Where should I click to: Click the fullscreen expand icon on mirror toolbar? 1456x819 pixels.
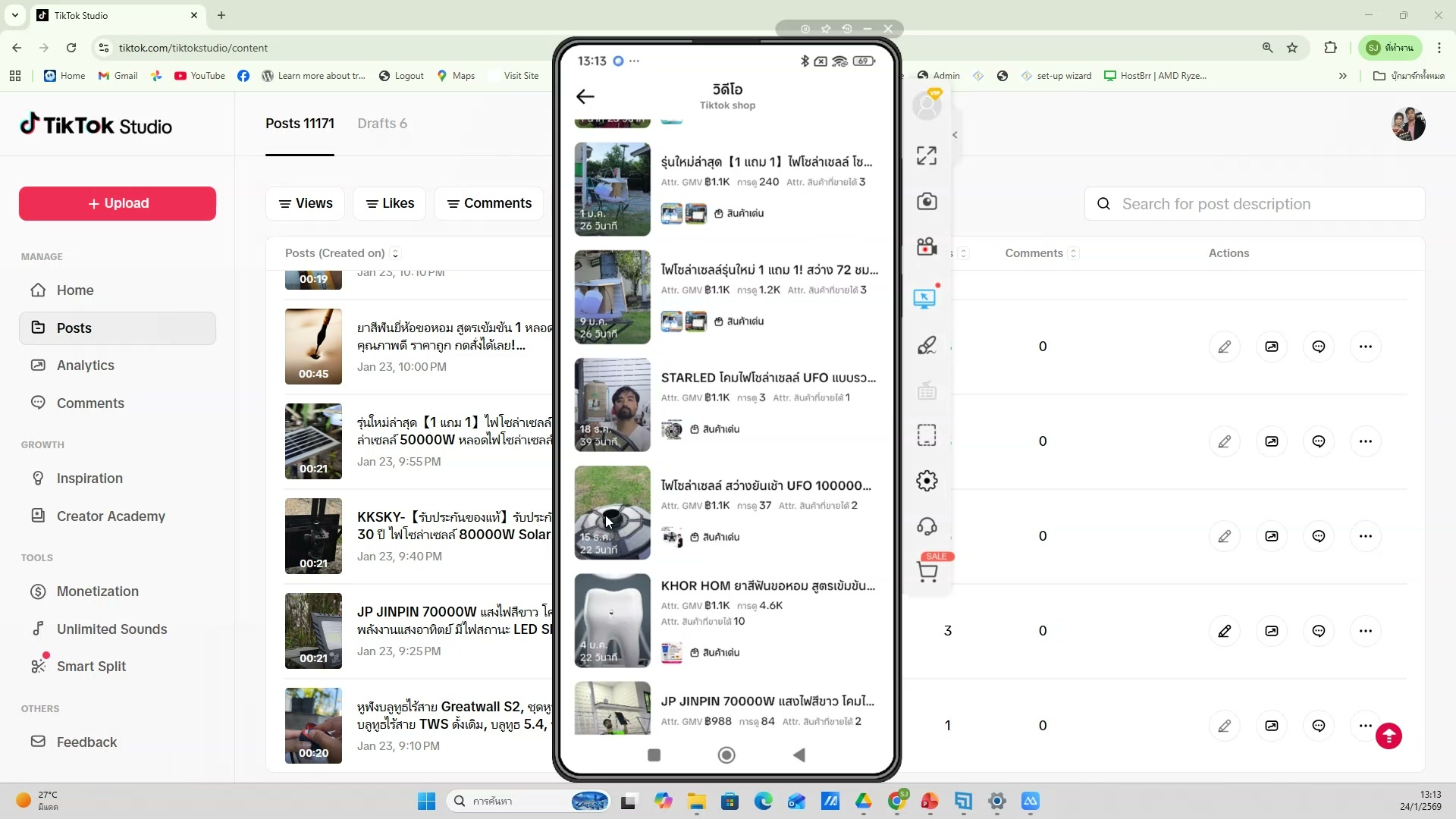(x=927, y=155)
